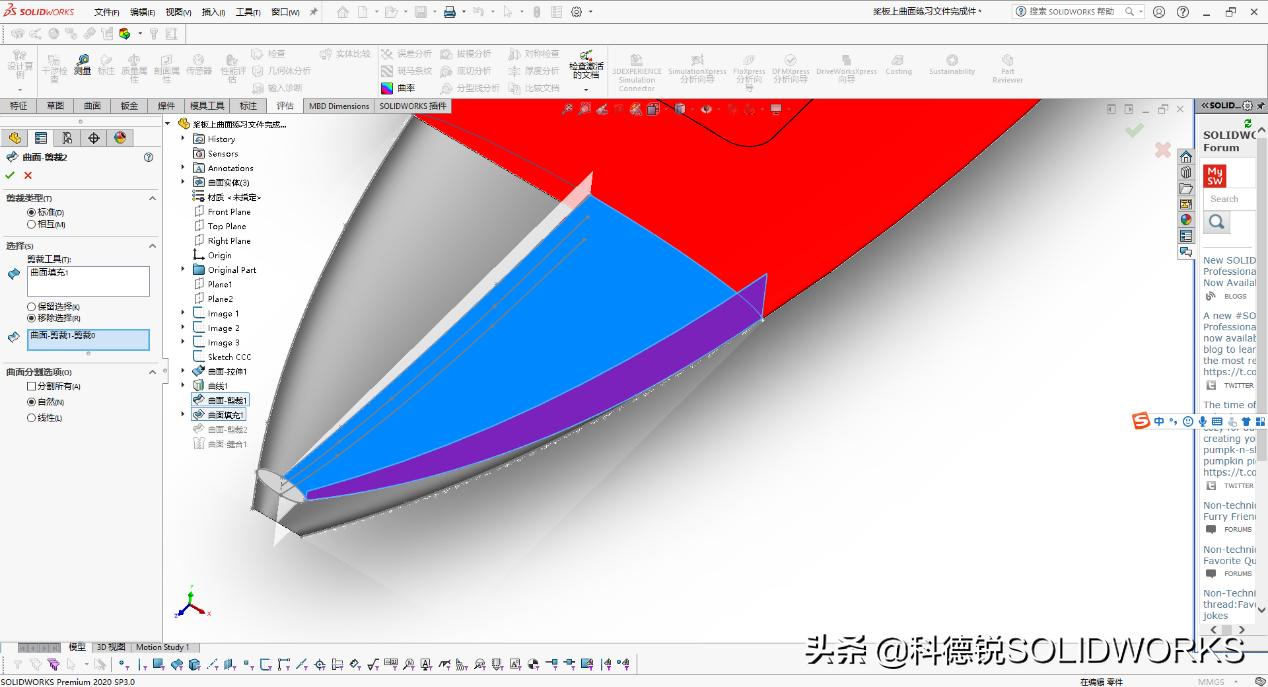Switch to the 特征 ribbon tab
The image size is (1268, 687).
point(17,105)
